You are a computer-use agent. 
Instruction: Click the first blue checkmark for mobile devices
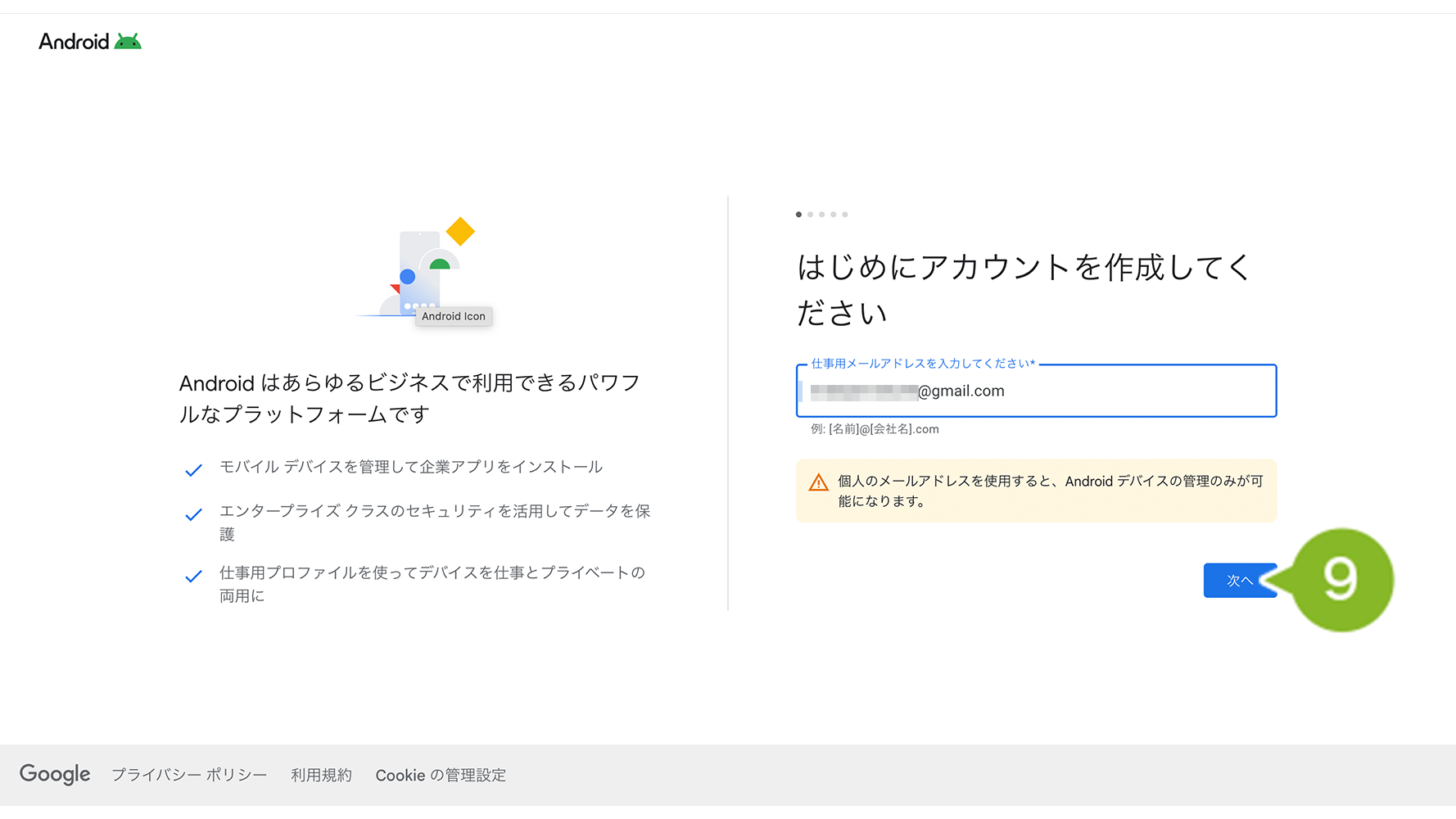(193, 470)
